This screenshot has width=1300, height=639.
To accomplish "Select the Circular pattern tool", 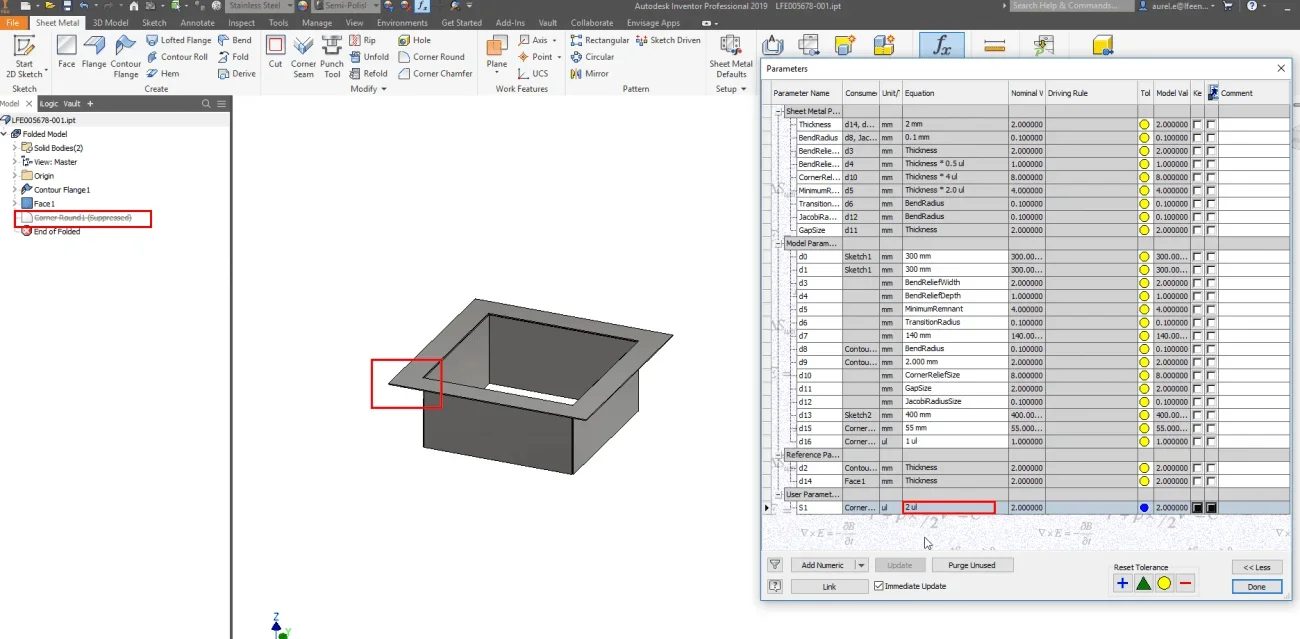I will (593, 57).
